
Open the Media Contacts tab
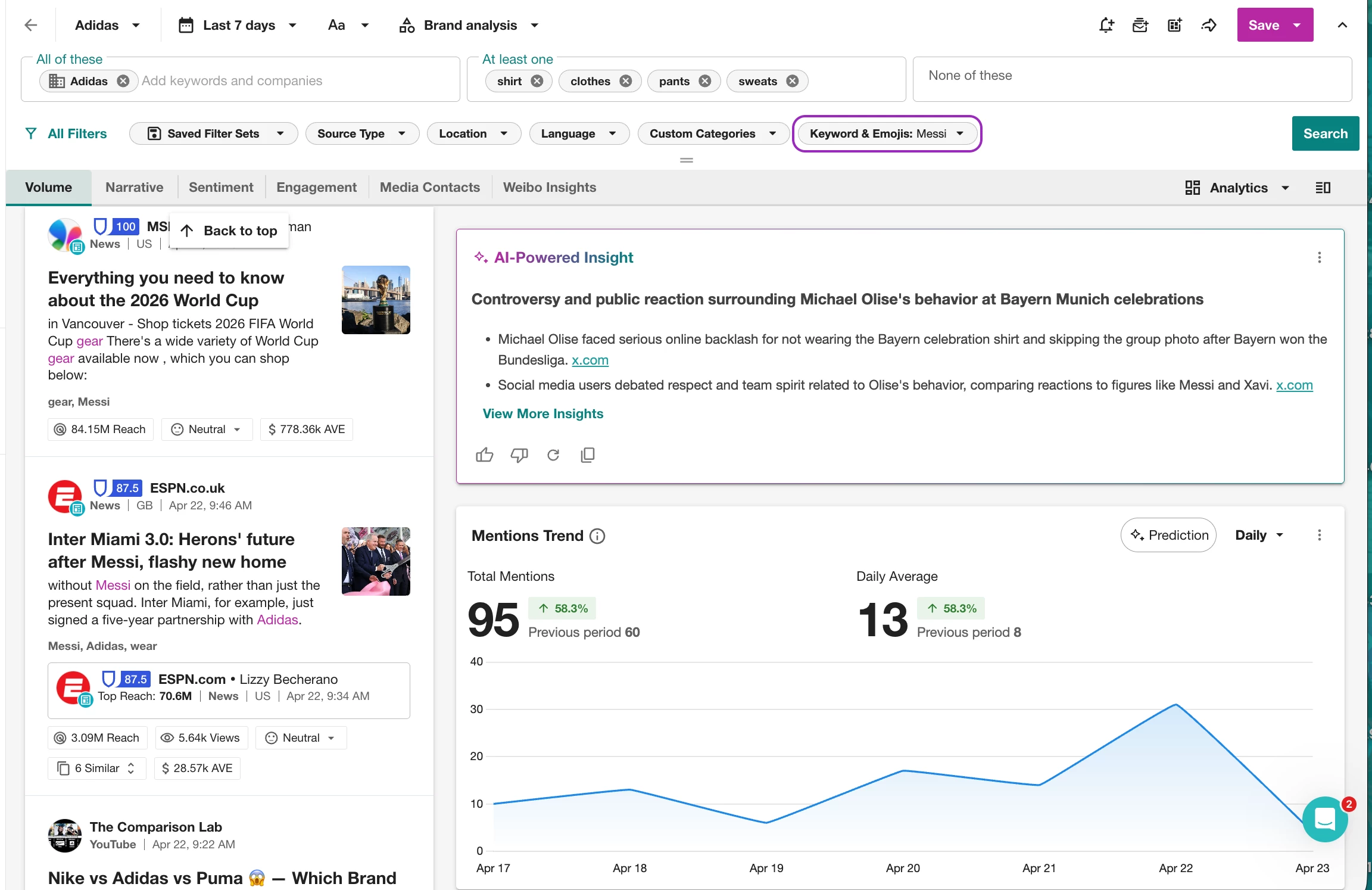coord(429,187)
